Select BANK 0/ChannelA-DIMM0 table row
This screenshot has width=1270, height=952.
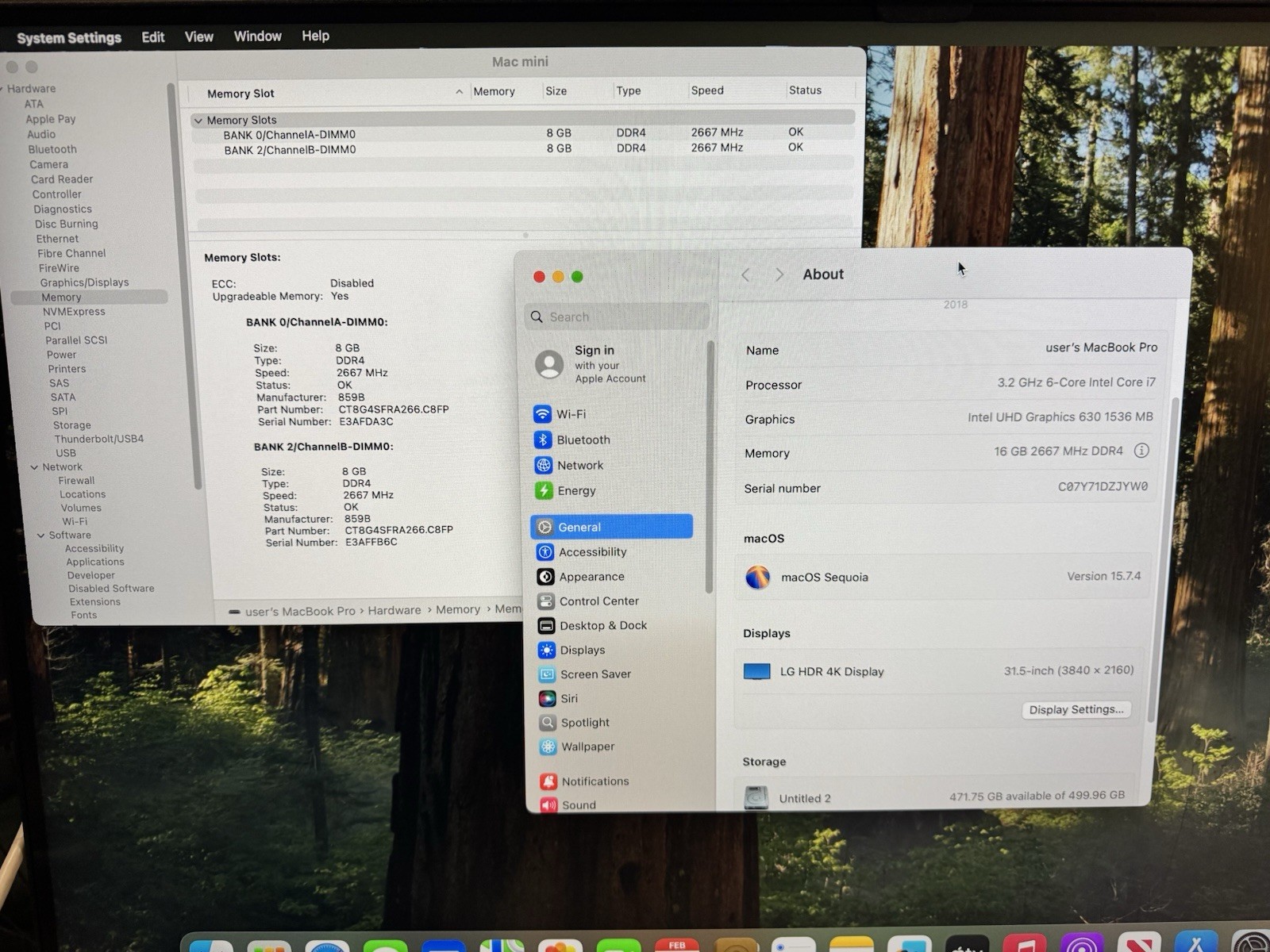coord(523,134)
